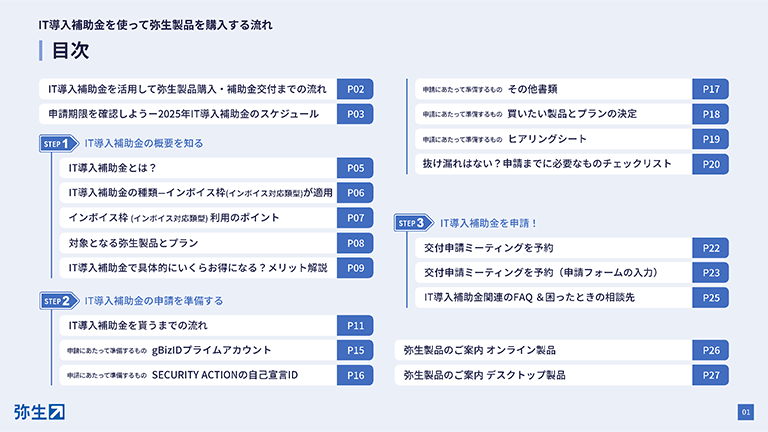Click the P27 page badge
Viewport: 768px width, 432px height.
tap(711, 375)
